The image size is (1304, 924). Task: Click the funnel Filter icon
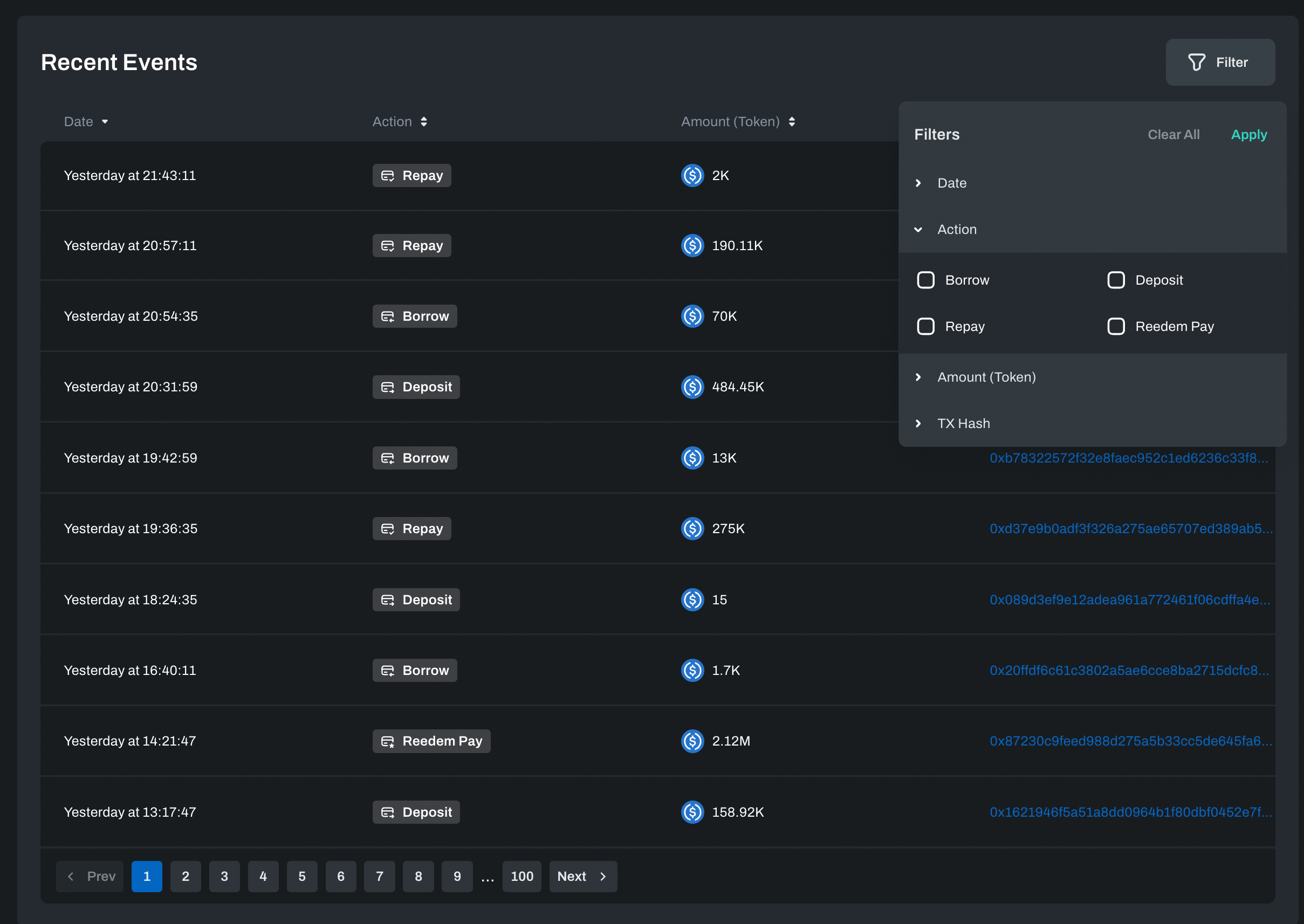(x=1197, y=62)
